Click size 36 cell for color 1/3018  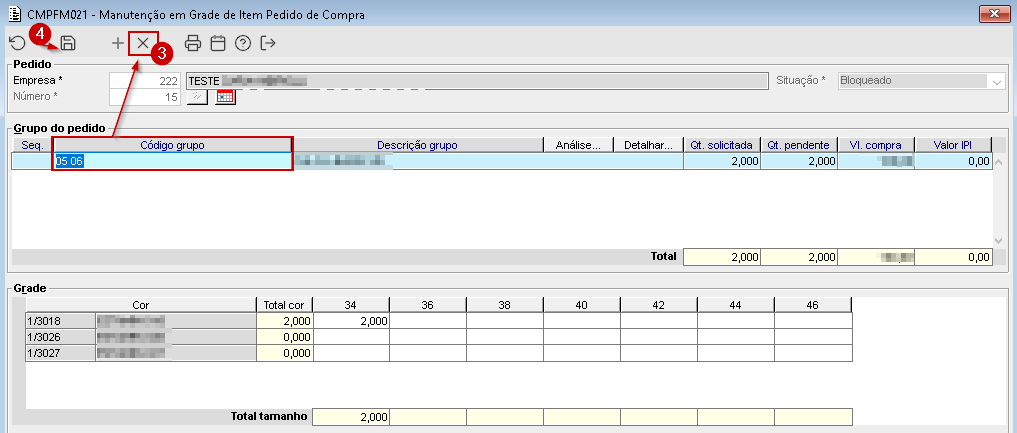(428, 321)
